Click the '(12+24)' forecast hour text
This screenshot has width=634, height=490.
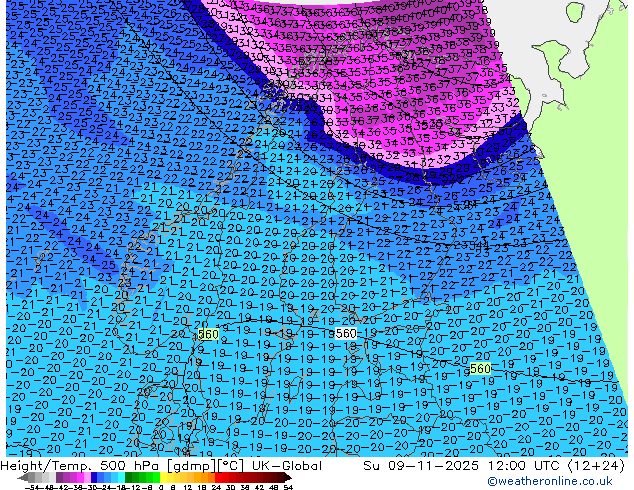click(x=596, y=466)
